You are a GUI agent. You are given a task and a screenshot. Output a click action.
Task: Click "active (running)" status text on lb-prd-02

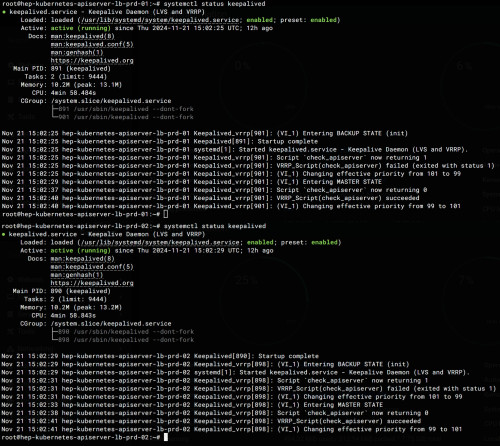click(x=80, y=250)
